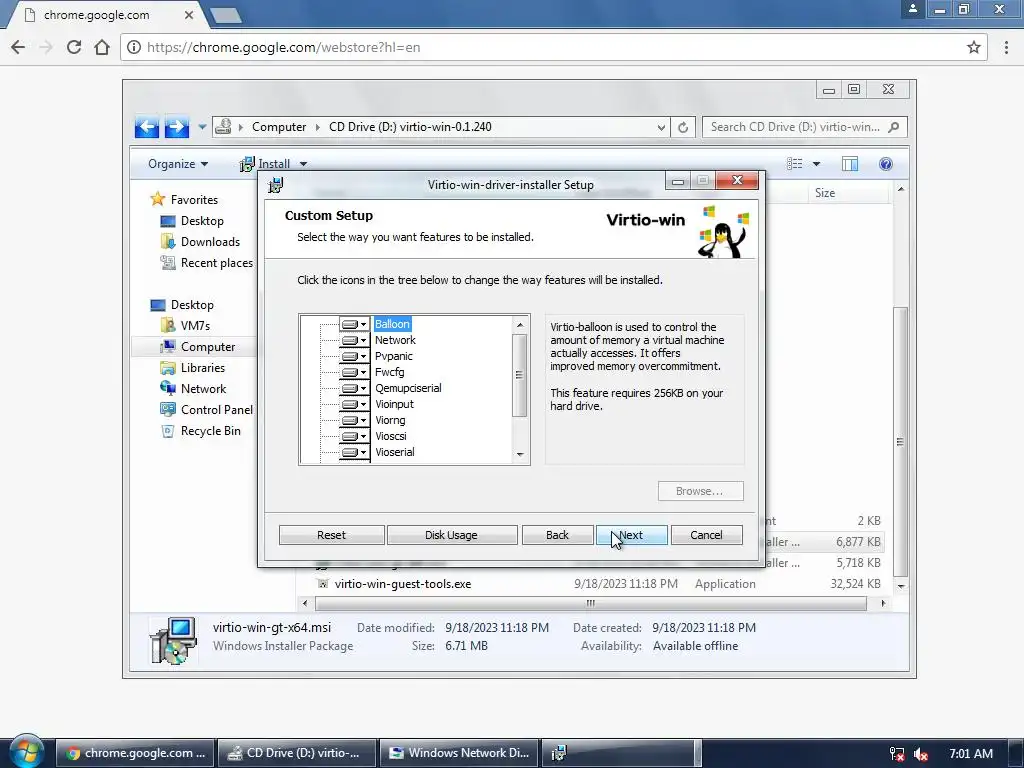The image size is (1024, 768).
Task: Open Network in the Explorer navigation pane
Action: click(x=194, y=389)
